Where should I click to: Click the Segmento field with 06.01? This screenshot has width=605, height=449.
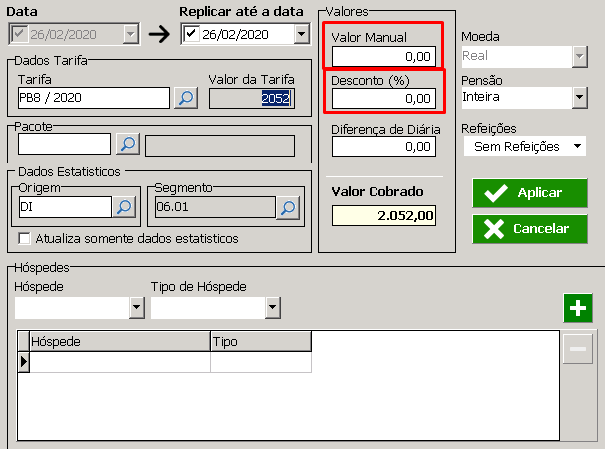pos(215,208)
